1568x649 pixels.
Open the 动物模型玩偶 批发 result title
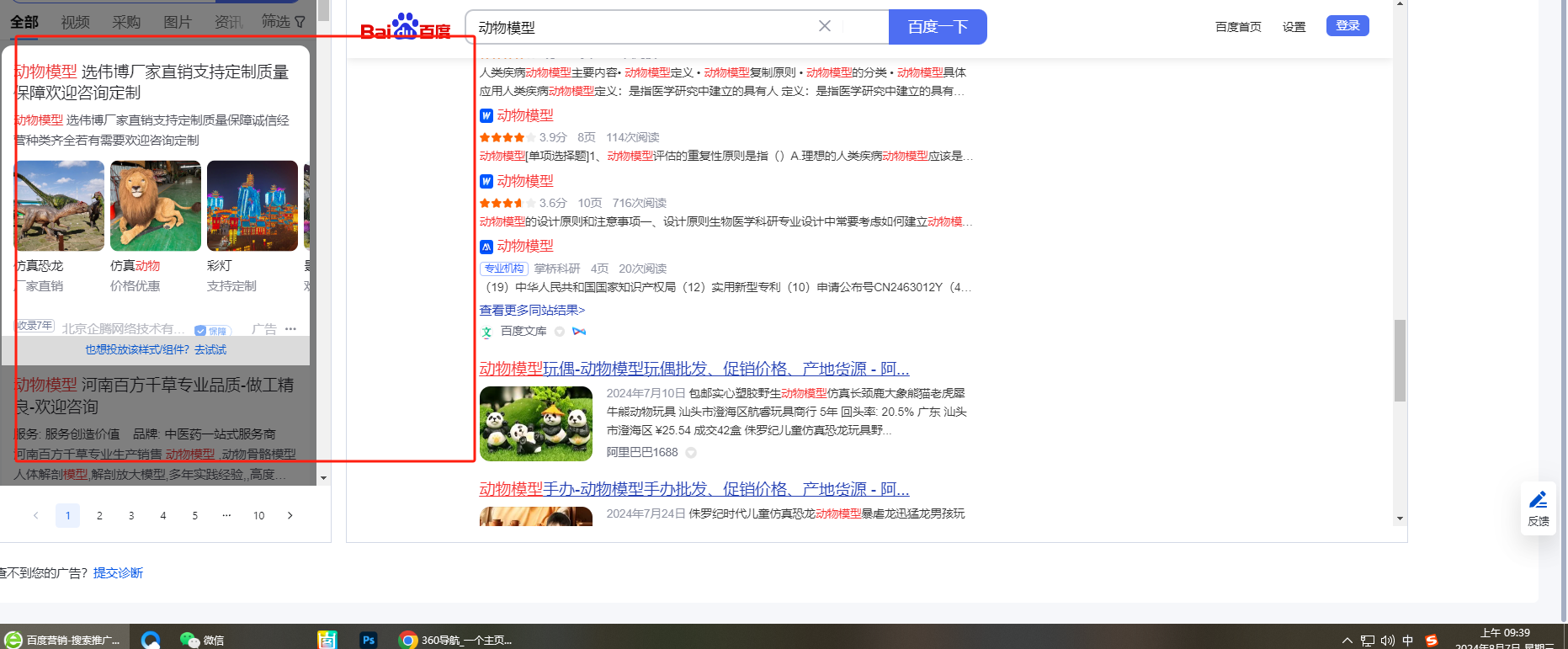click(694, 369)
